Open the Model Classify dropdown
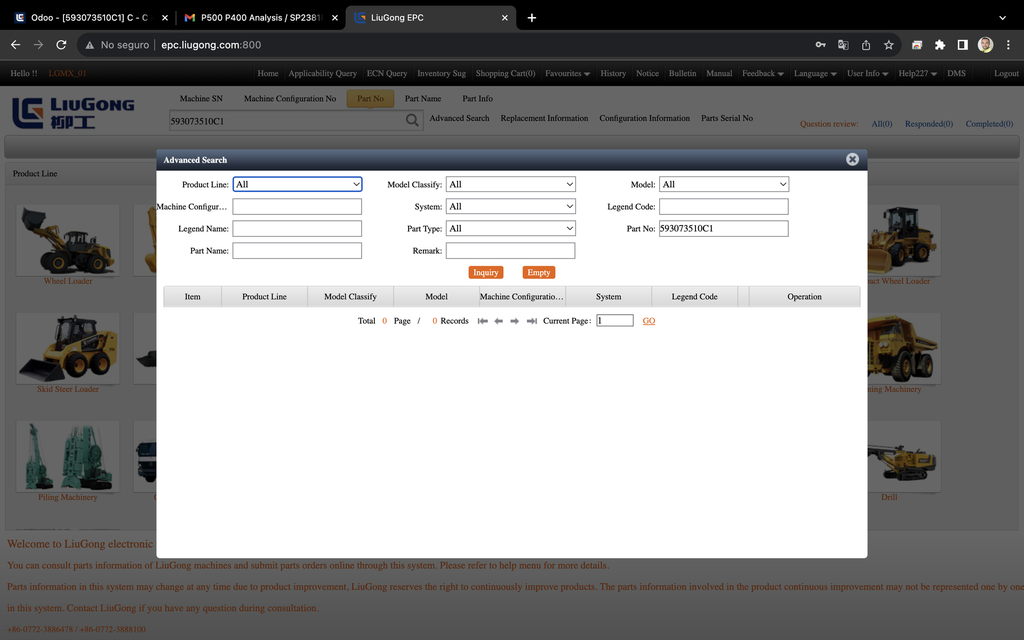The width and height of the screenshot is (1024, 640). pos(510,184)
